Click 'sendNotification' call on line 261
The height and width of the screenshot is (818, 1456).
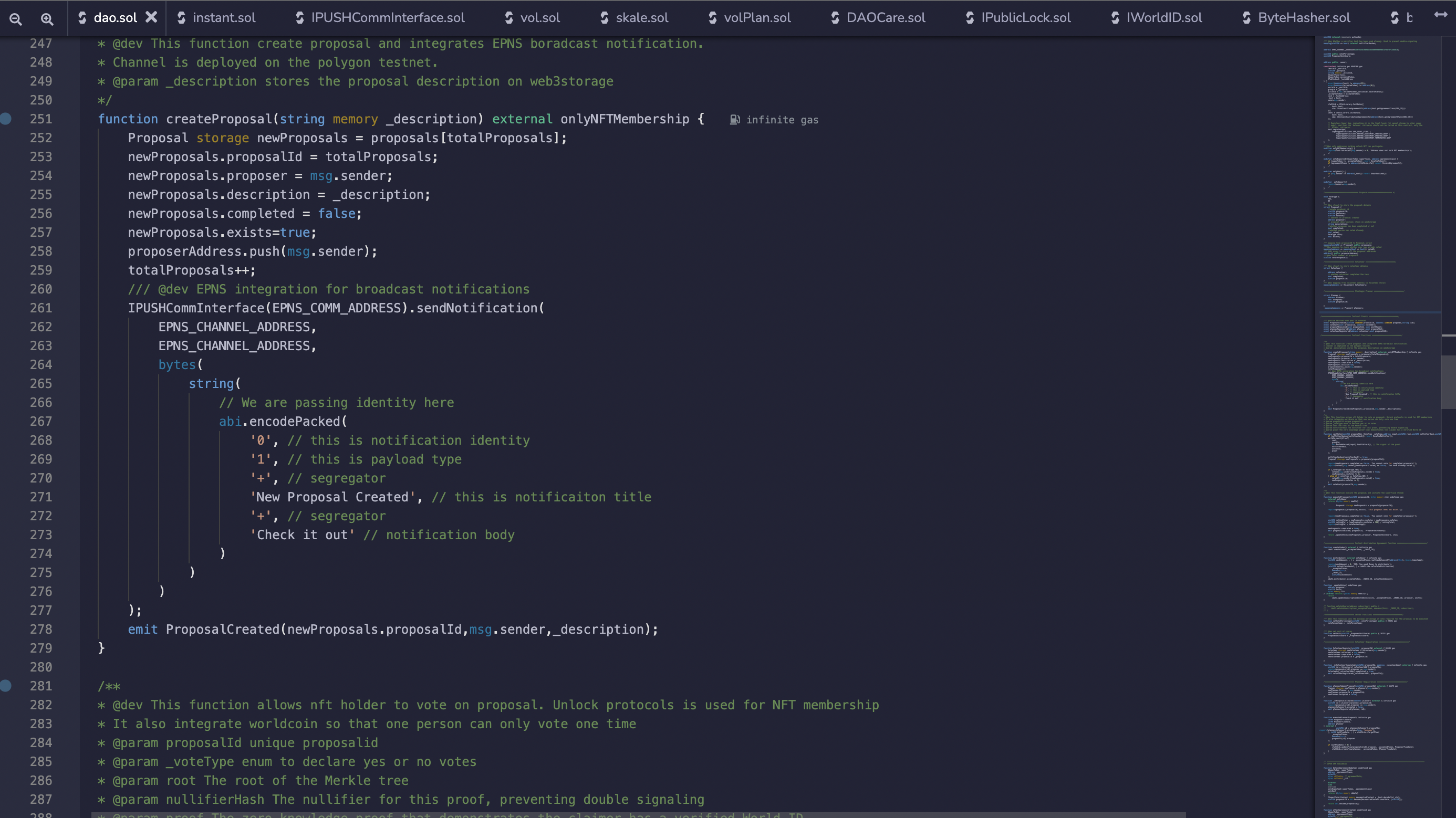click(477, 308)
